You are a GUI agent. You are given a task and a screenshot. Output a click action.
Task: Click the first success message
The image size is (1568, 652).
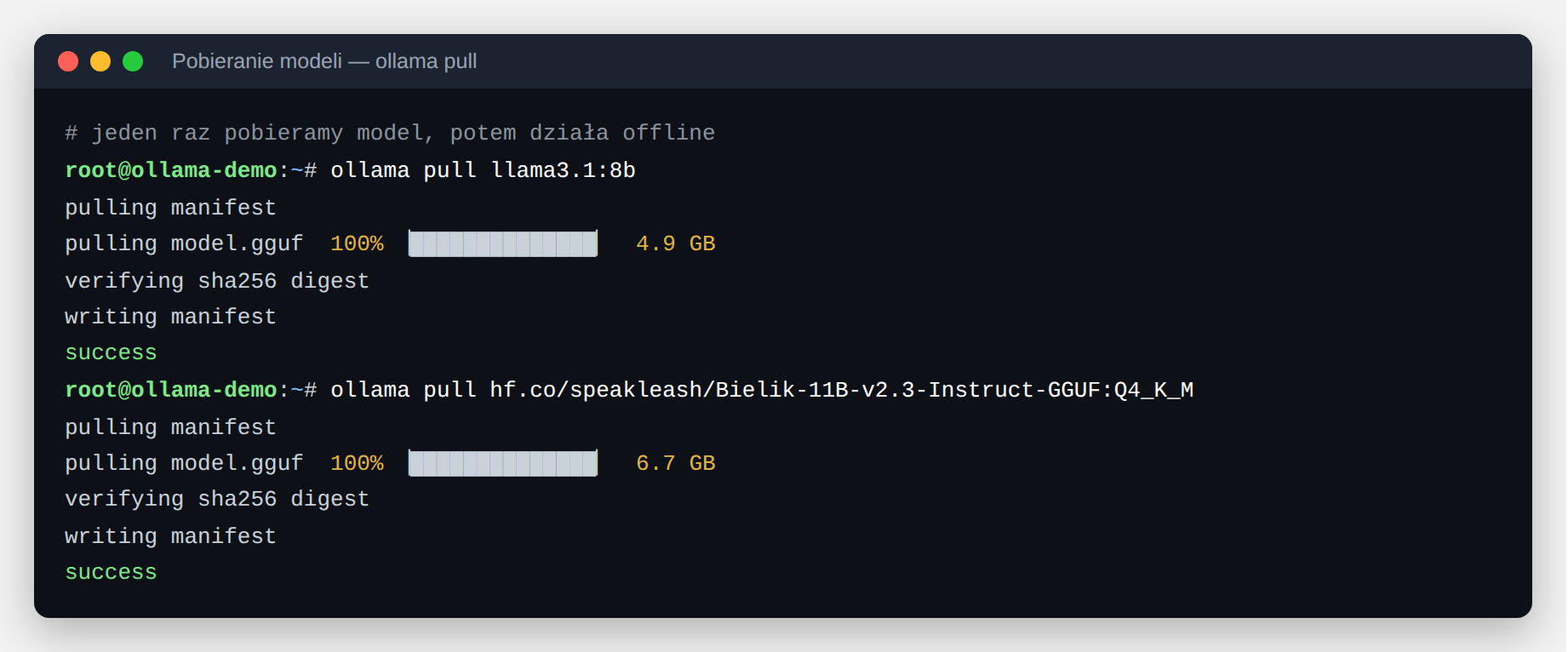[x=112, y=352]
